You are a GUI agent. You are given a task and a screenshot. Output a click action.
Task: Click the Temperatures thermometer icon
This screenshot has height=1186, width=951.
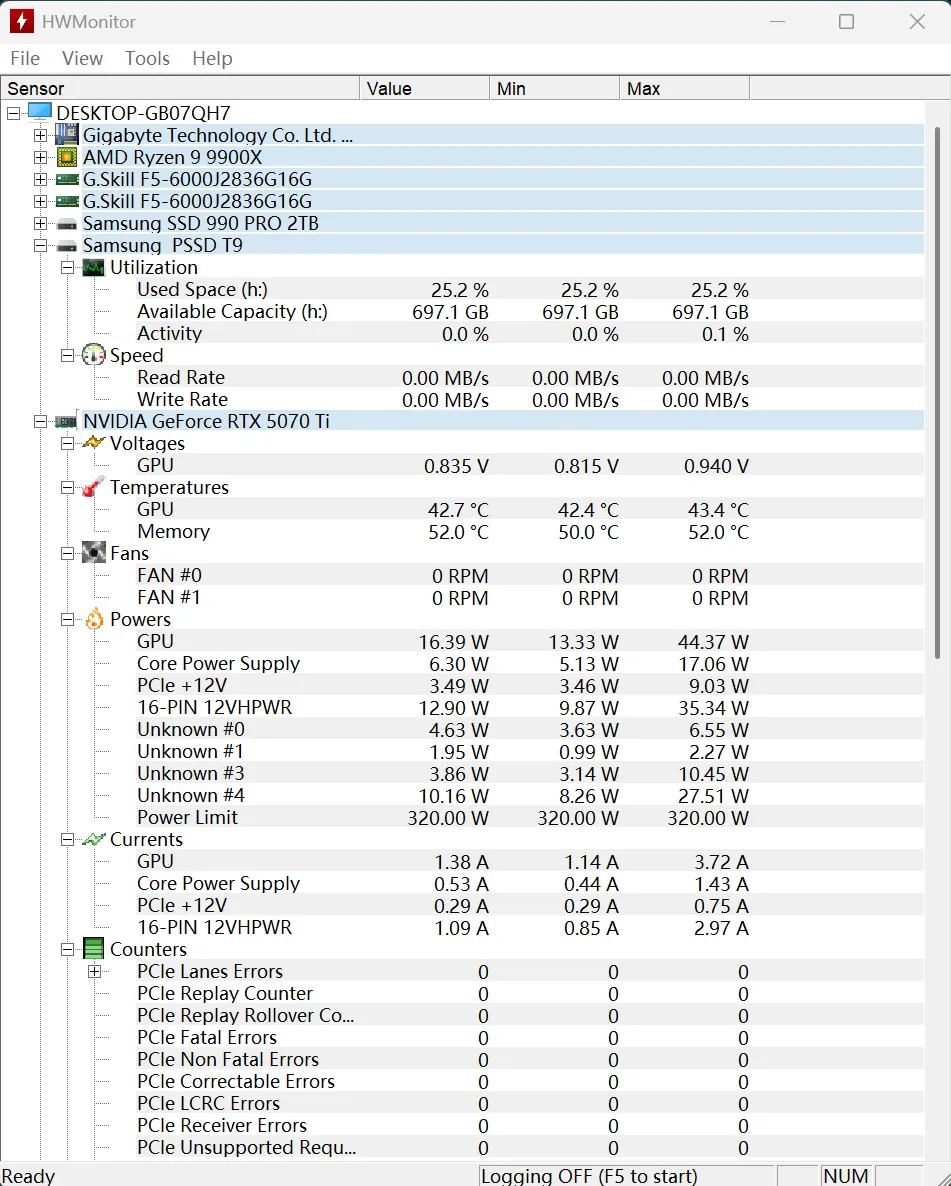pos(93,487)
